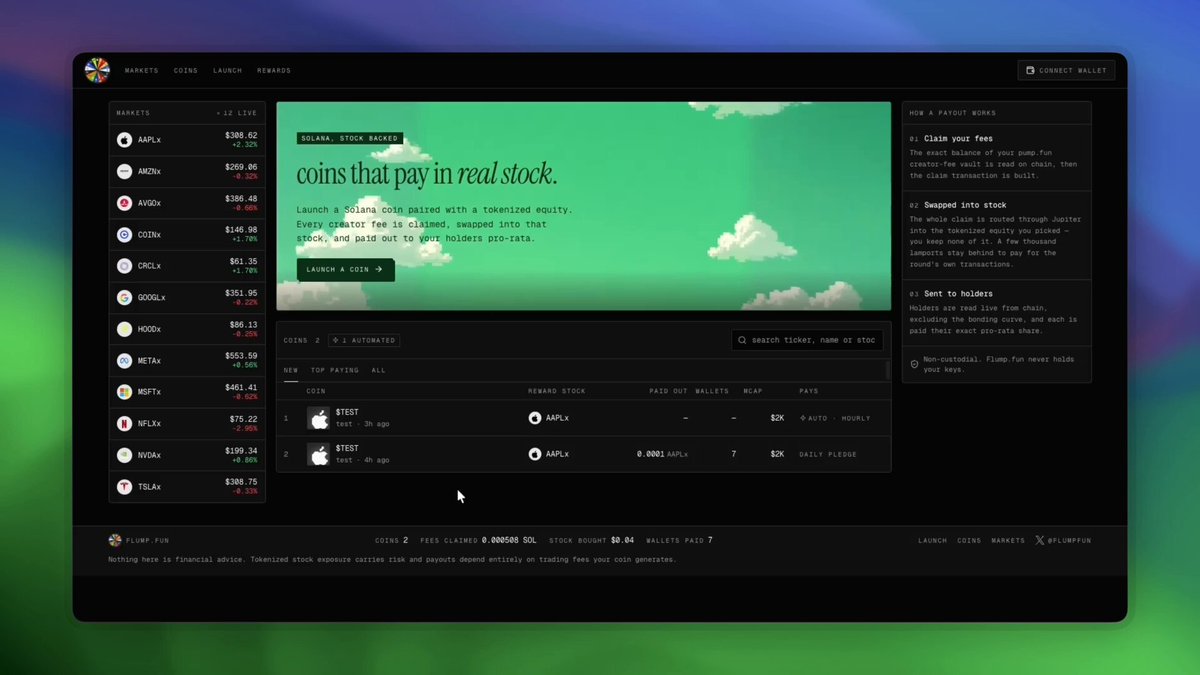Choose the COINx market icon

tap(124, 235)
